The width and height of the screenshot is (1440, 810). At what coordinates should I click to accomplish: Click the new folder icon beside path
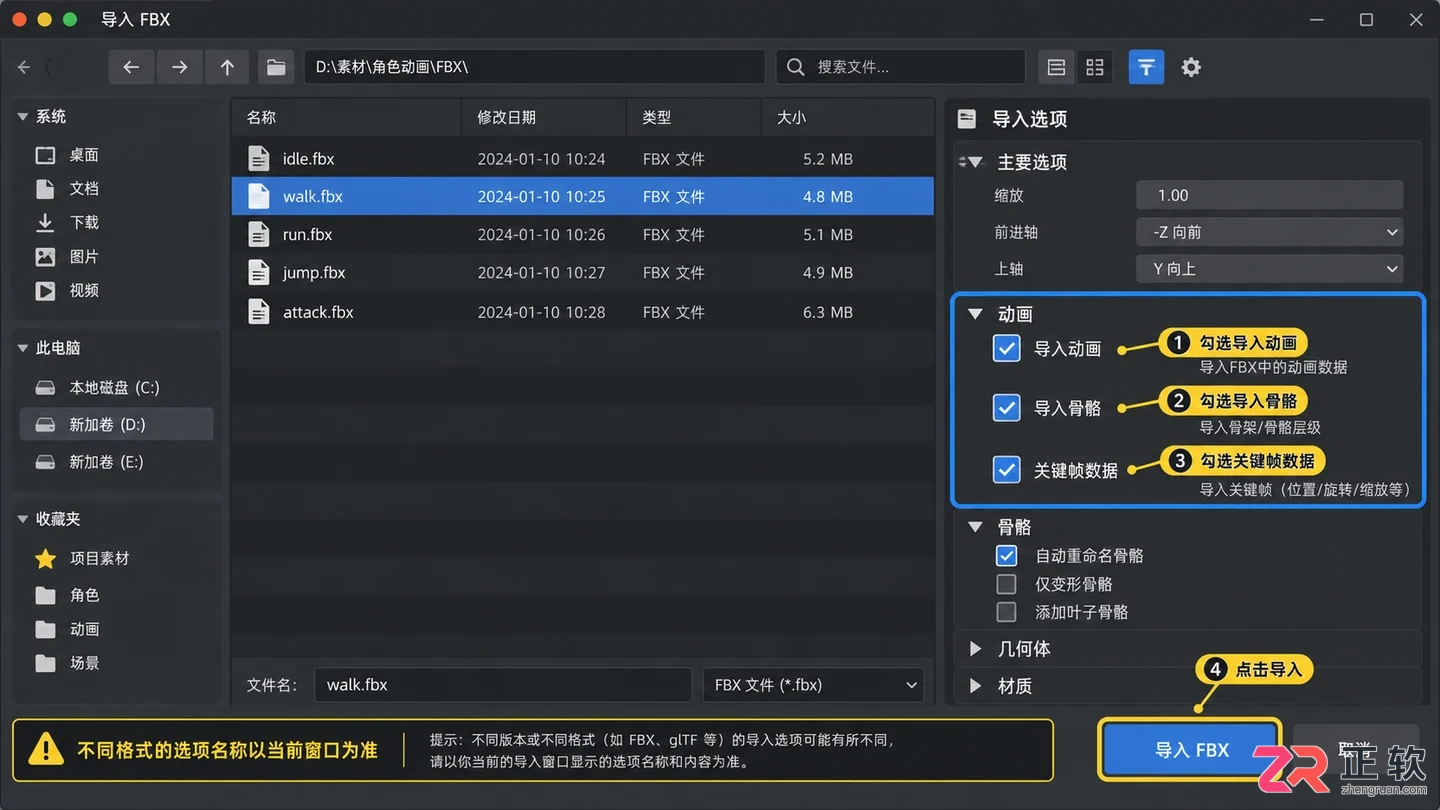coord(276,67)
